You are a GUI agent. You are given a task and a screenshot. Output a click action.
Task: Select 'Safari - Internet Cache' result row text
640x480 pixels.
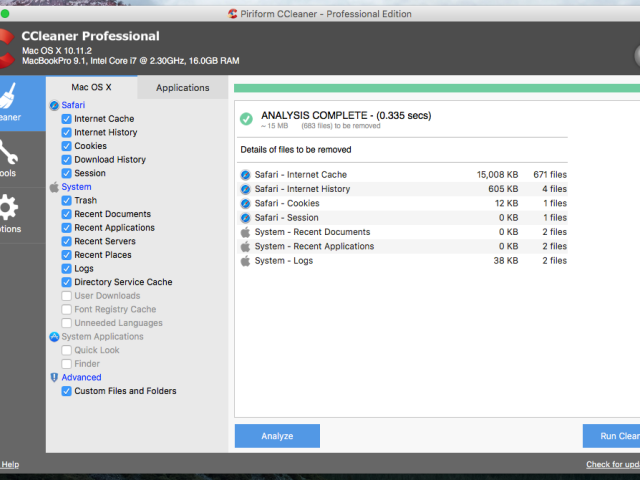[x=301, y=175]
